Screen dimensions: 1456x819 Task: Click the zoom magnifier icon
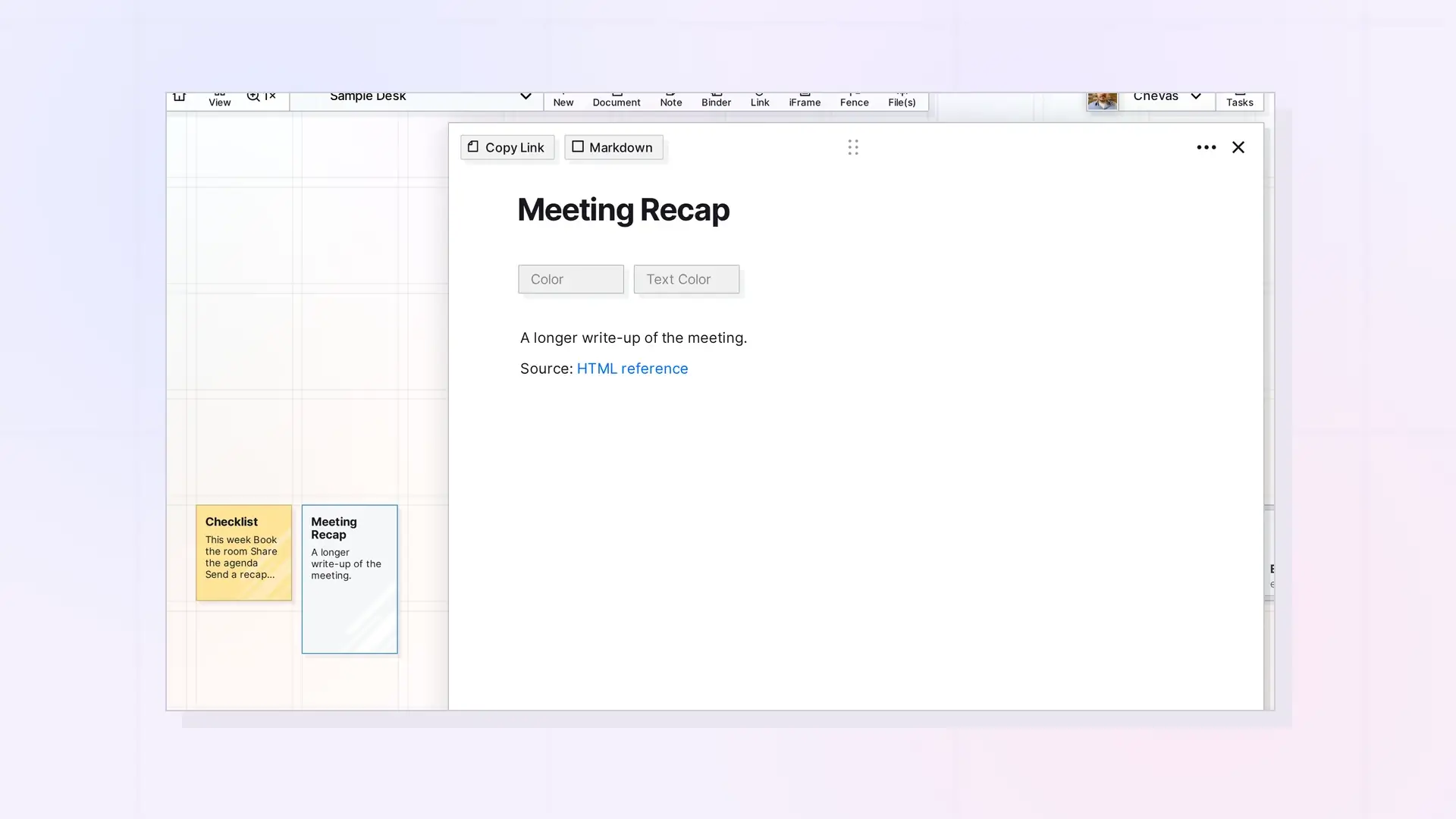[253, 96]
